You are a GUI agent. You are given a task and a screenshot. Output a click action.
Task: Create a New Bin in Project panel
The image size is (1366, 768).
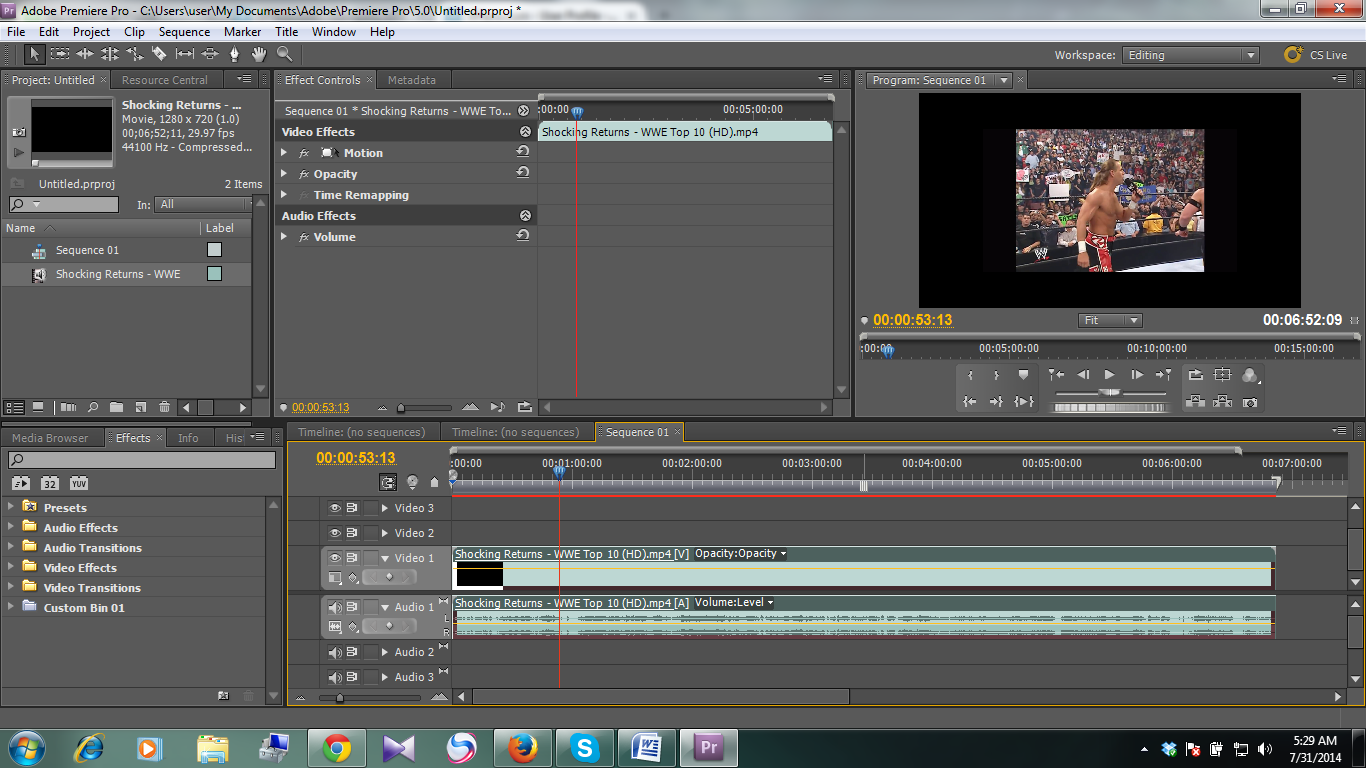[116, 407]
